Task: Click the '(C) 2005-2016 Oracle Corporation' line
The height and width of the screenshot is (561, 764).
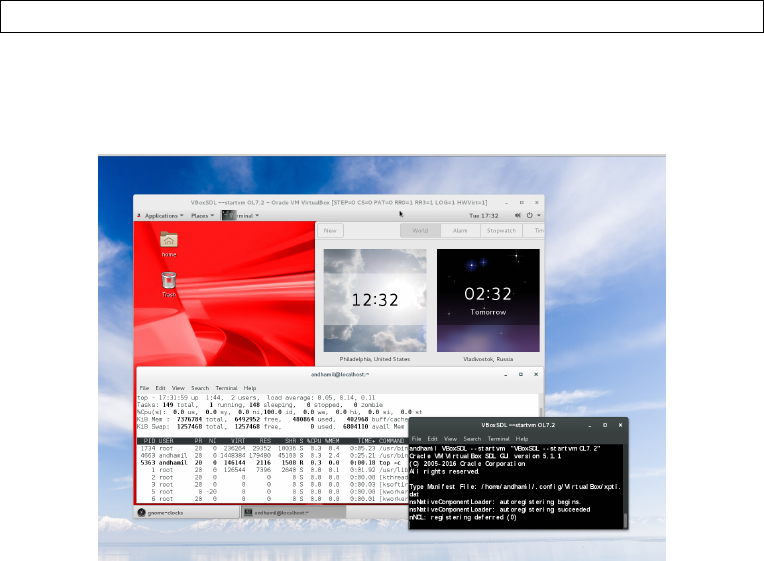Action: point(468,464)
